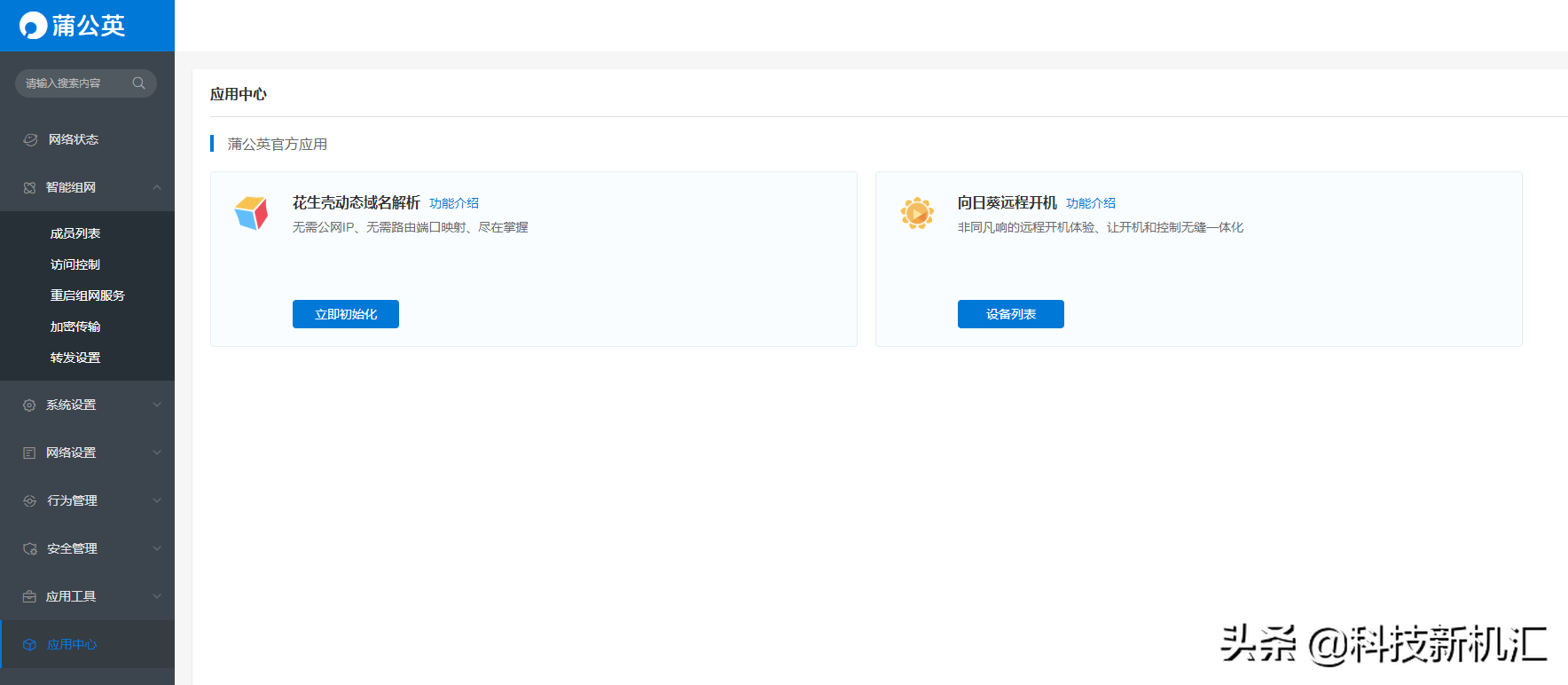The image size is (1568, 685).
Task: Click the 立即初始化 button
Action: (346, 314)
